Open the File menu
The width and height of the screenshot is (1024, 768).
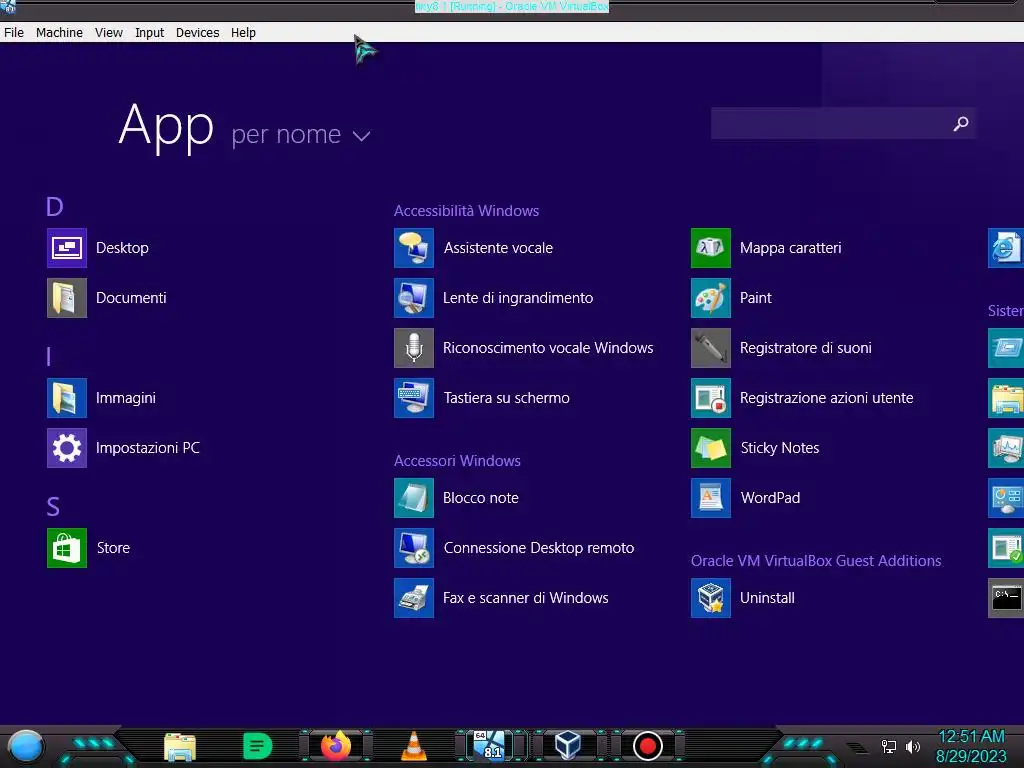[x=14, y=33]
